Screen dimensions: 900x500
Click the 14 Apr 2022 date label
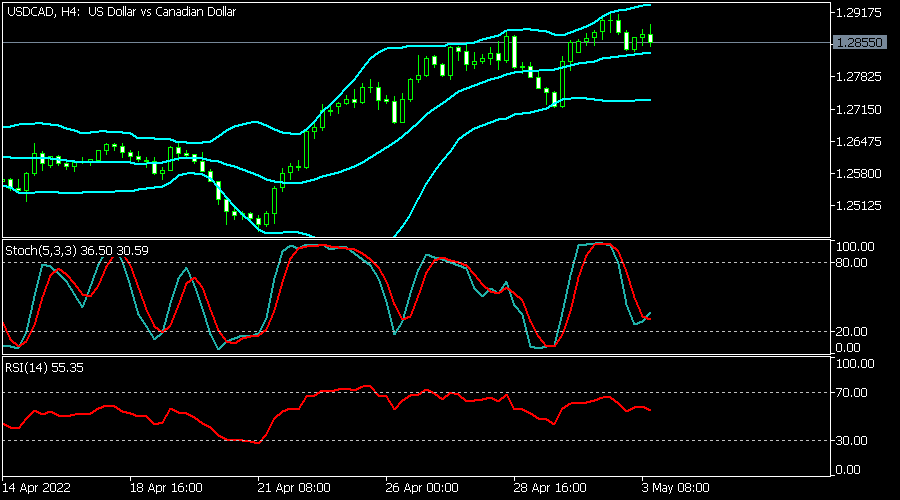(37, 488)
